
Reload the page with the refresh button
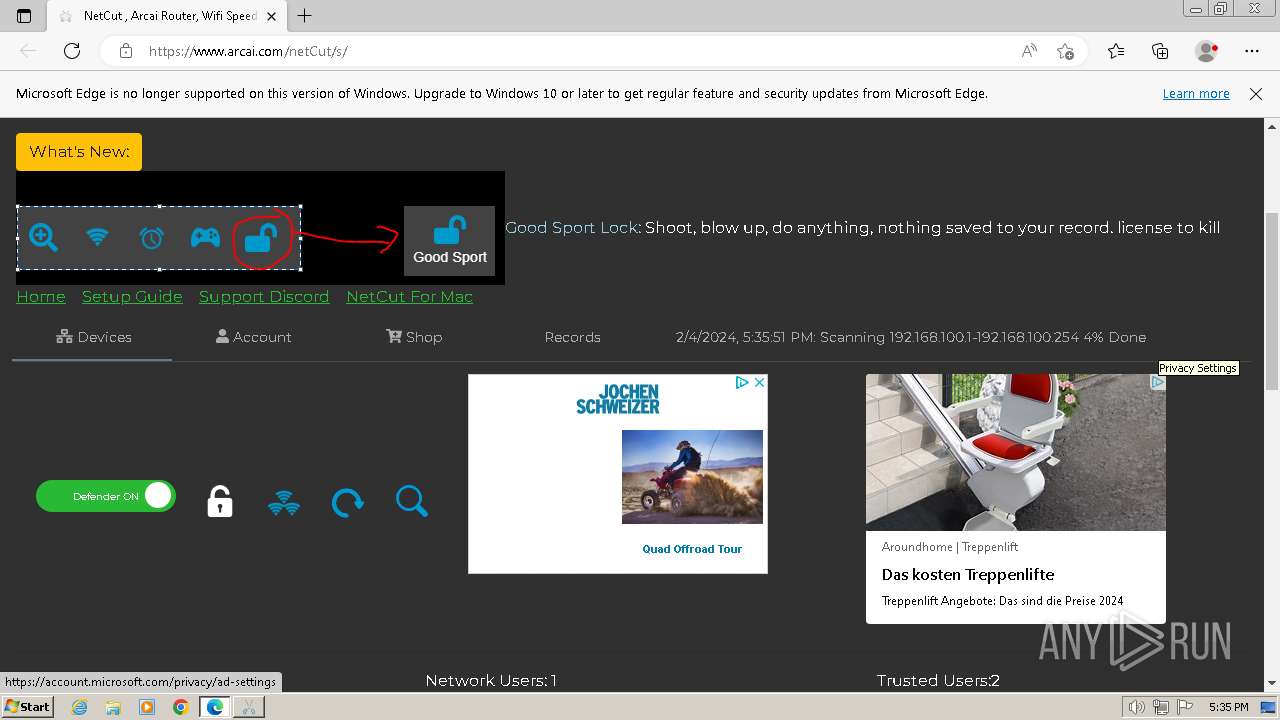point(72,51)
